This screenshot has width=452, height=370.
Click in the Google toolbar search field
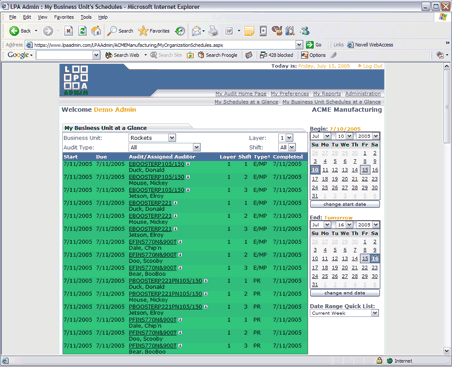point(64,55)
